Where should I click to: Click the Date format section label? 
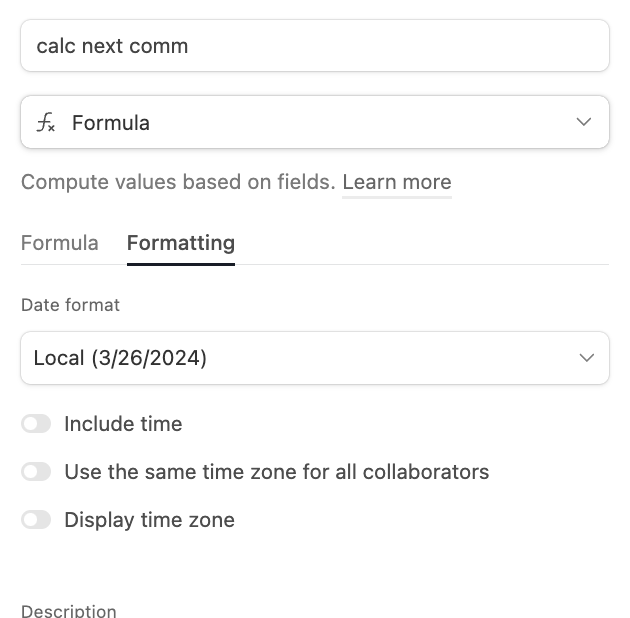(70, 305)
